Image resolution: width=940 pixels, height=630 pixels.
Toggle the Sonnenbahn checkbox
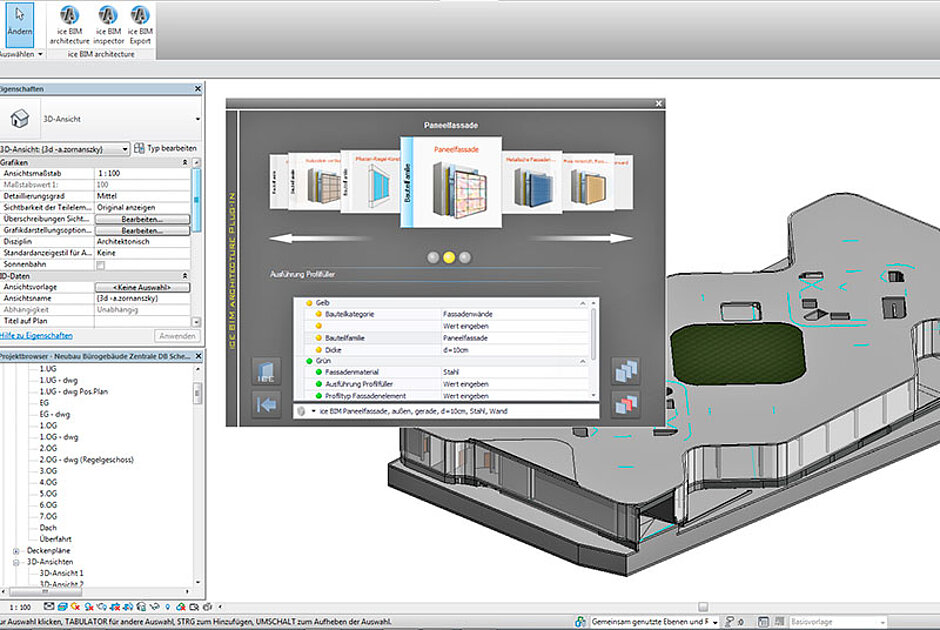pos(98,264)
